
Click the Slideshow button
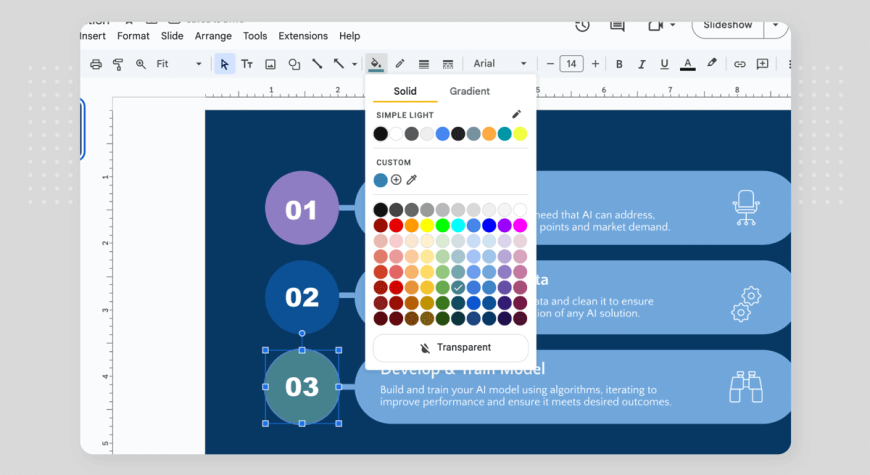[727, 26]
